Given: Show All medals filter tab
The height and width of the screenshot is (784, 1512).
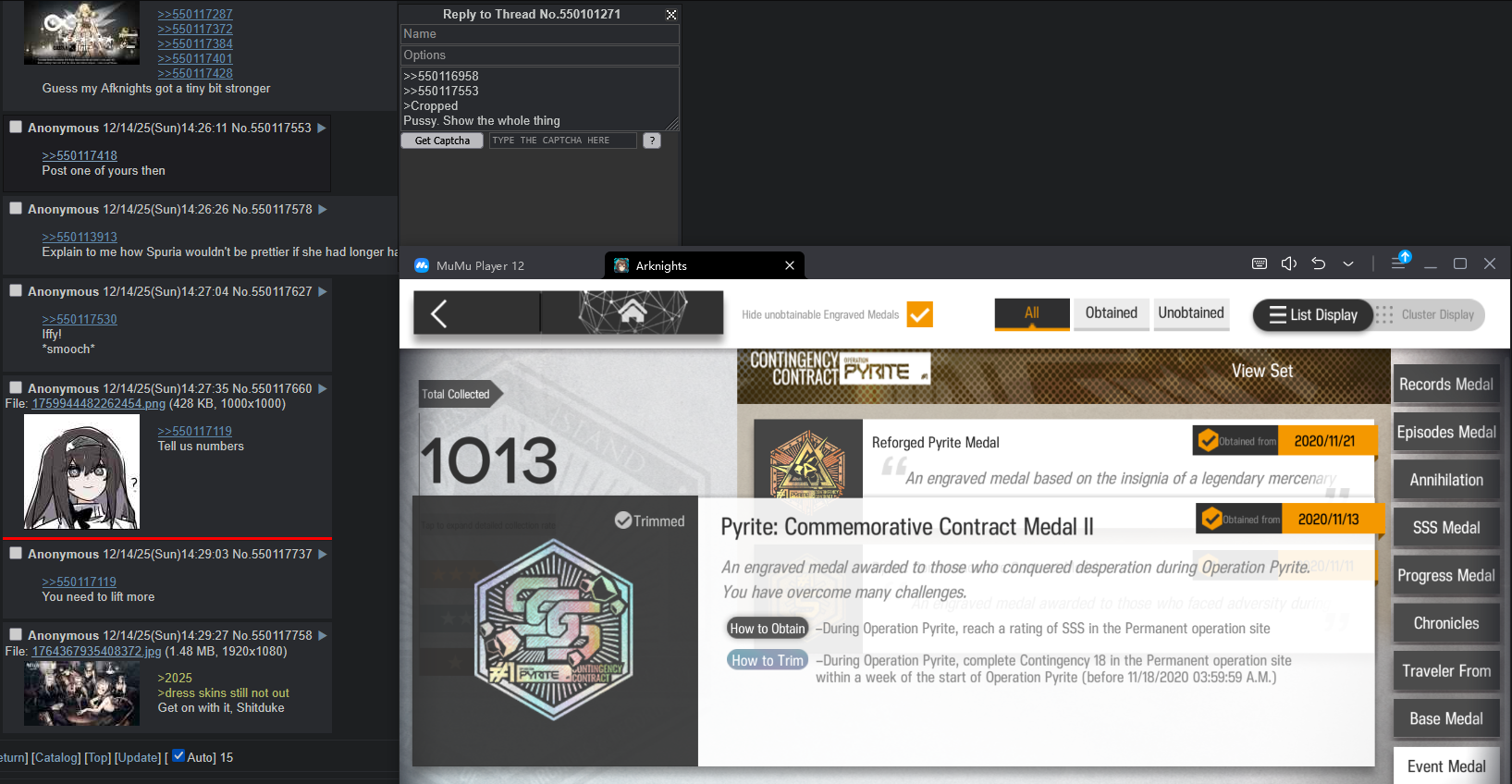Looking at the screenshot, I should [x=1032, y=313].
